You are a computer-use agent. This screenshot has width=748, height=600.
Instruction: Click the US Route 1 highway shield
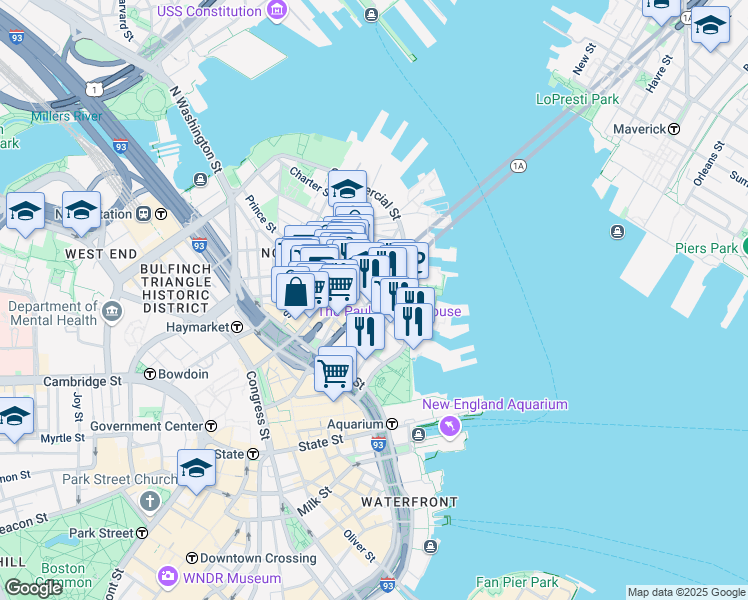pyautogui.click(x=94, y=89)
